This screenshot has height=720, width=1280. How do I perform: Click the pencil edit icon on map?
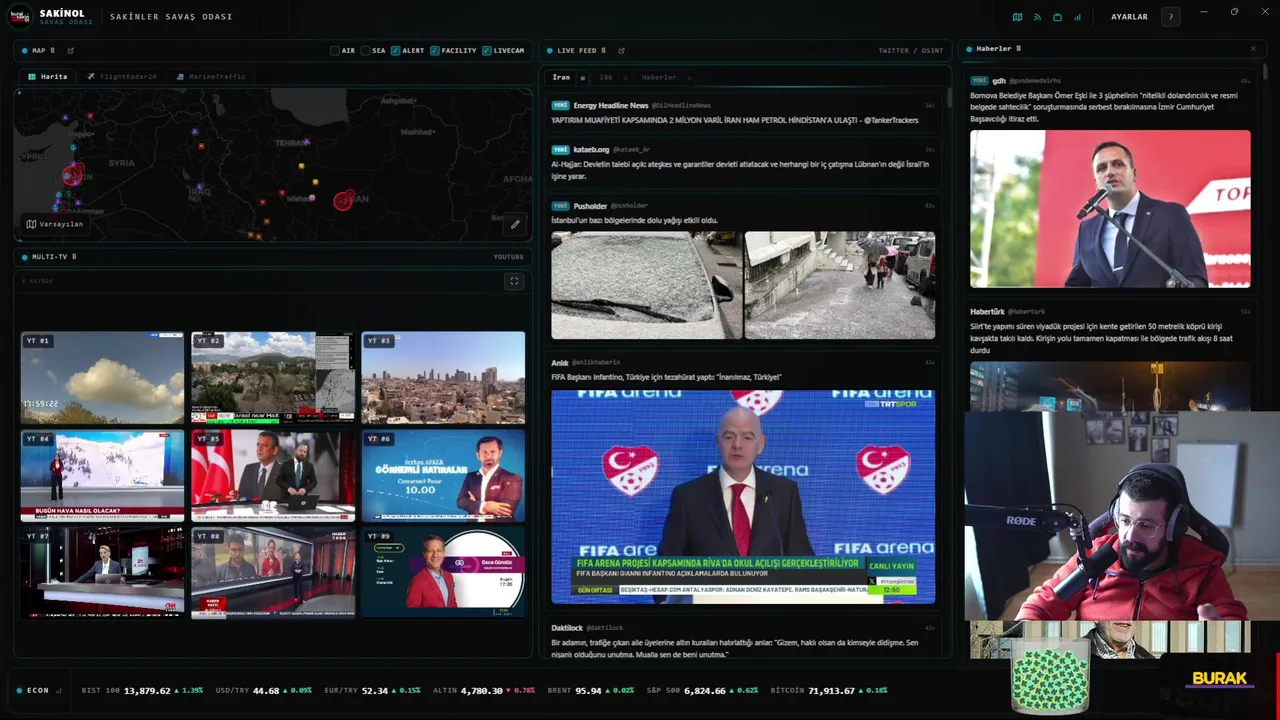click(515, 224)
